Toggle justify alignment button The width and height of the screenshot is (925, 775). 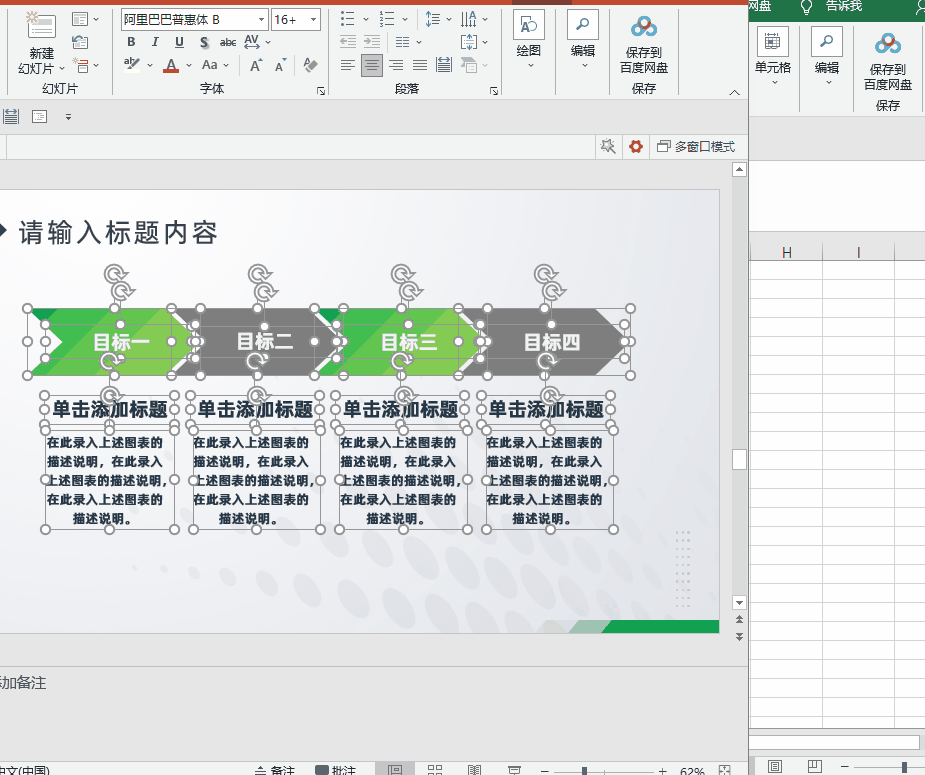[420, 65]
